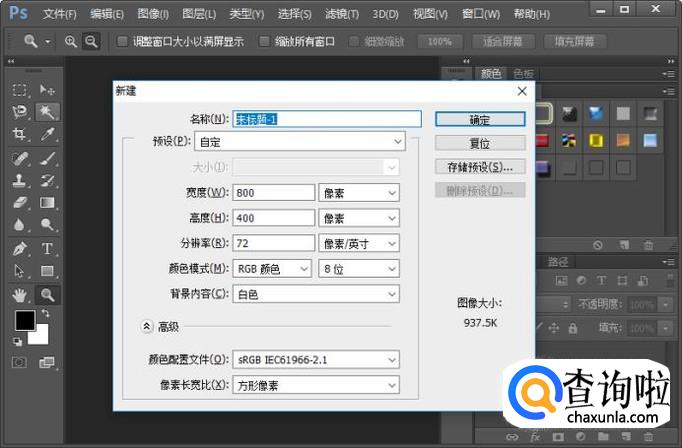
Task: Click the white background color swatch
Action: 41,337
